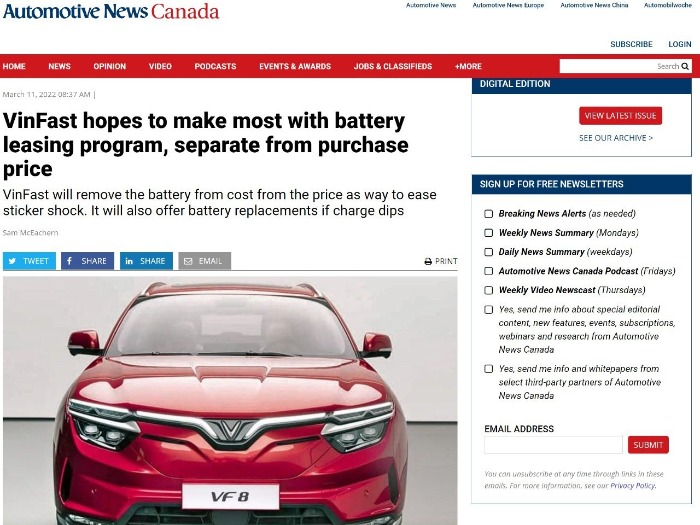The image size is (700, 525).
Task: Share article on Facebook
Action: coord(88,261)
